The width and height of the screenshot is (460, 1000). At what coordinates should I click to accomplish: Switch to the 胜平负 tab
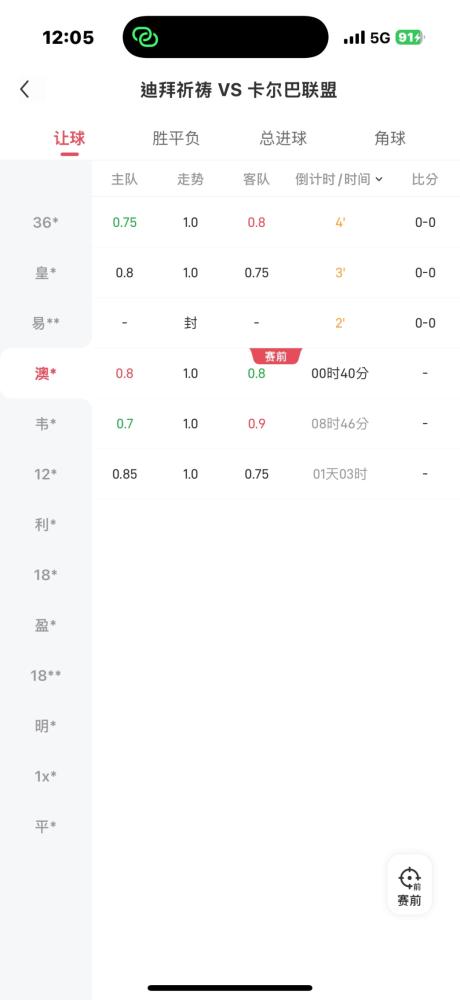(x=175, y=138)
